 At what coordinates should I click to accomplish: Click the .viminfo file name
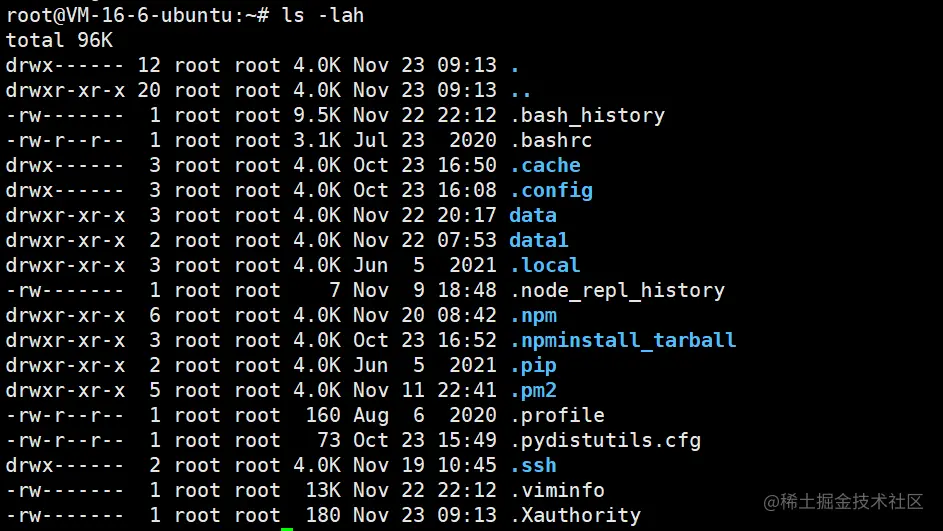557,491
